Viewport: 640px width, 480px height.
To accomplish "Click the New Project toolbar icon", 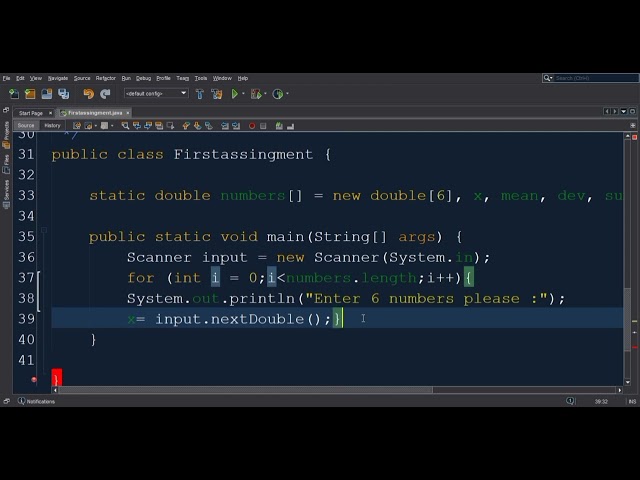I will (x=30, y=94).
